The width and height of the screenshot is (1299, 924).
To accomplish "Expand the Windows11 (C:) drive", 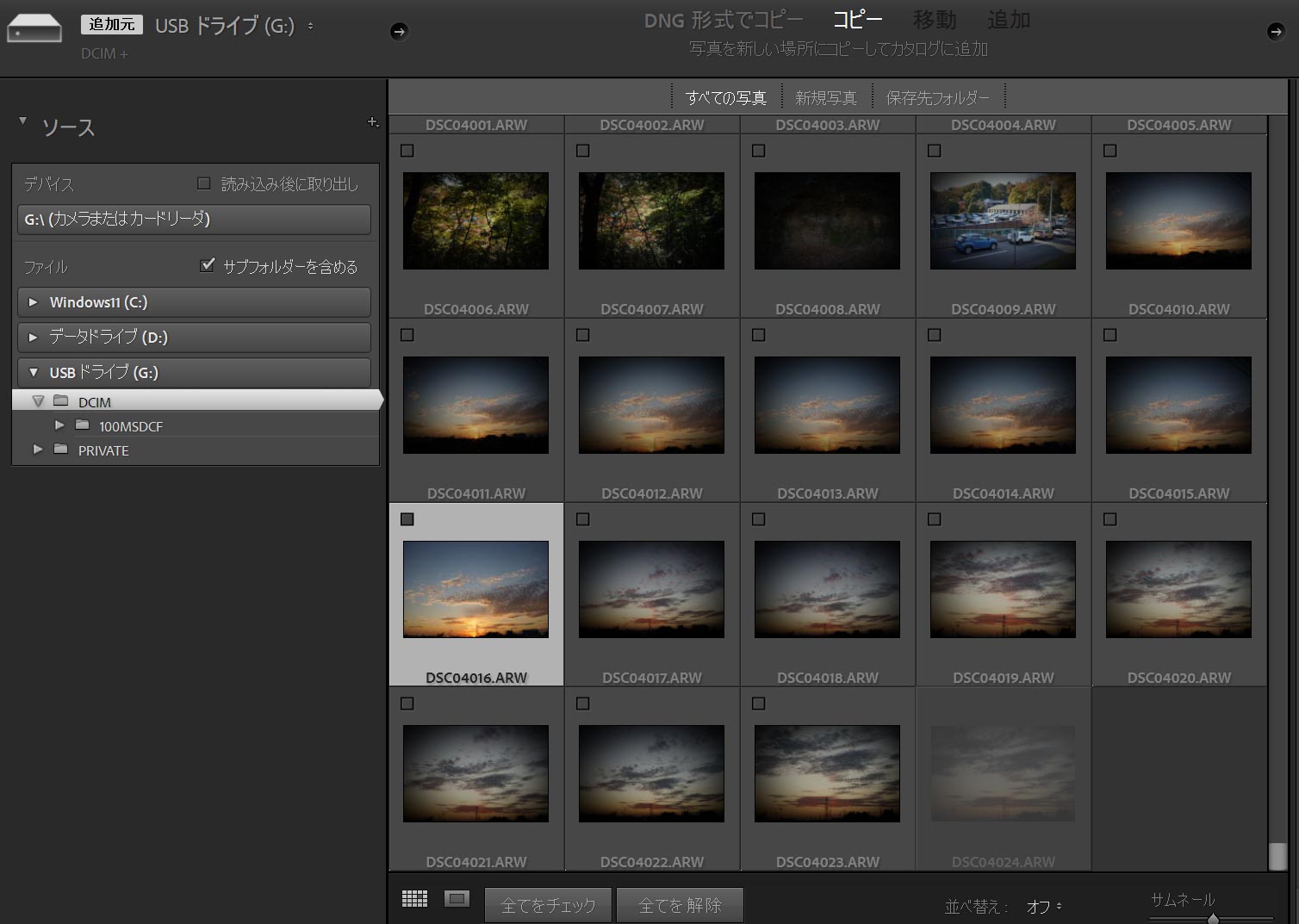I will [x=34, y=302].
